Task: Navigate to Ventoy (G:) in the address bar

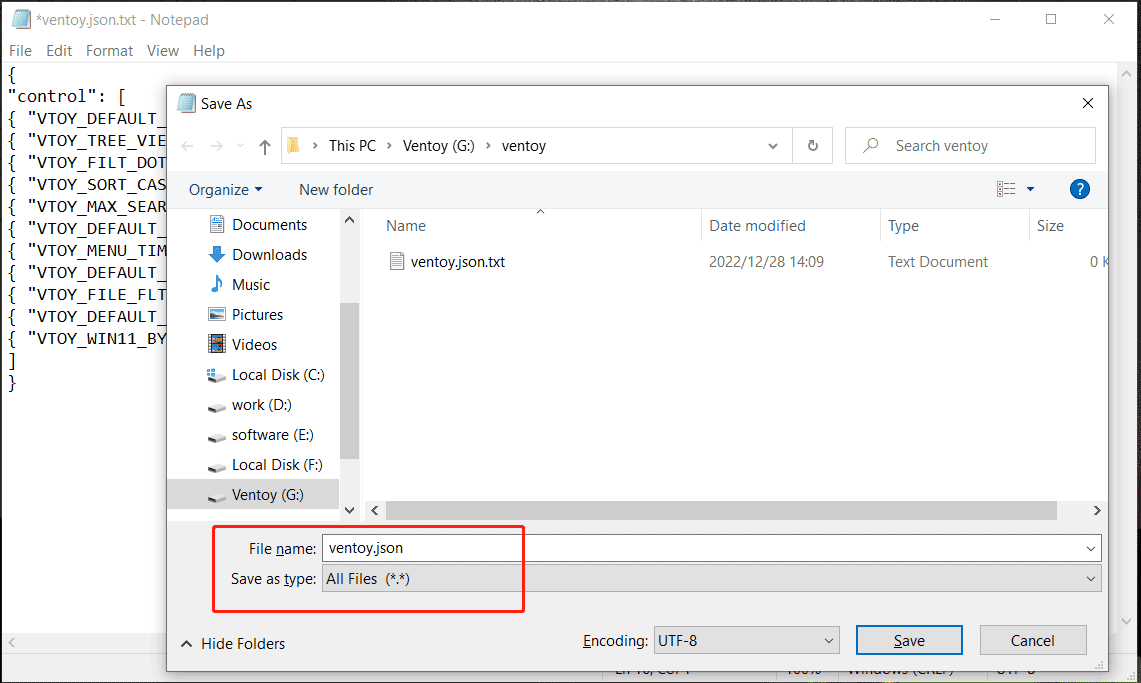Action: (439, 146)
